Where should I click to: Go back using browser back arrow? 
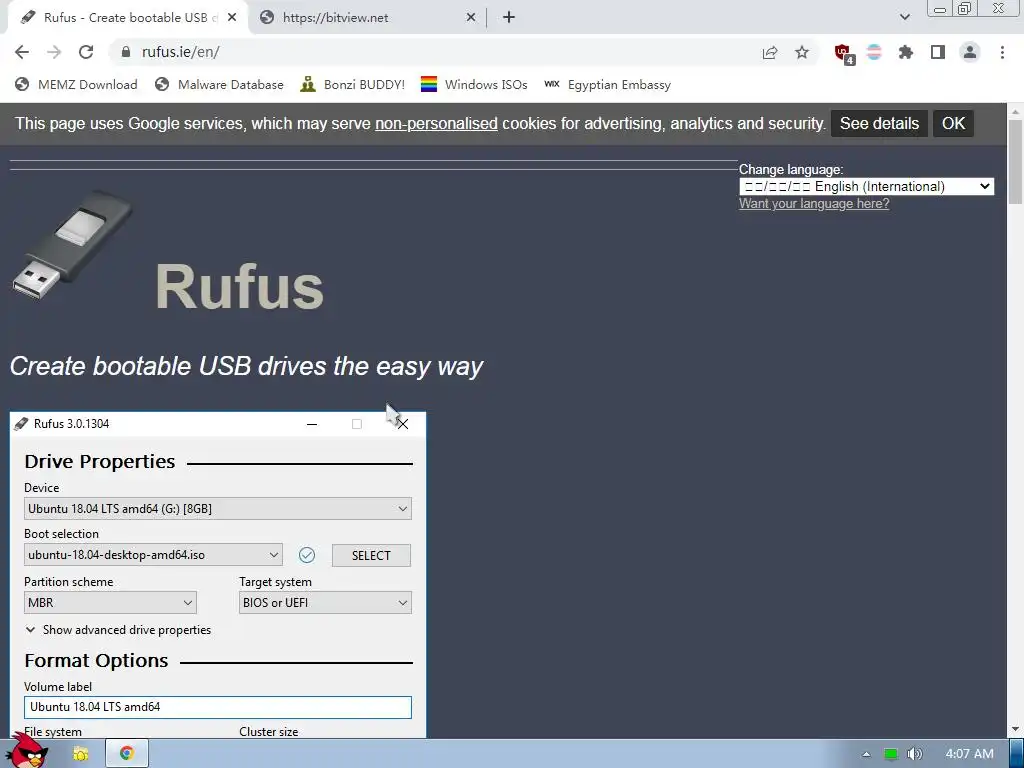22,52
